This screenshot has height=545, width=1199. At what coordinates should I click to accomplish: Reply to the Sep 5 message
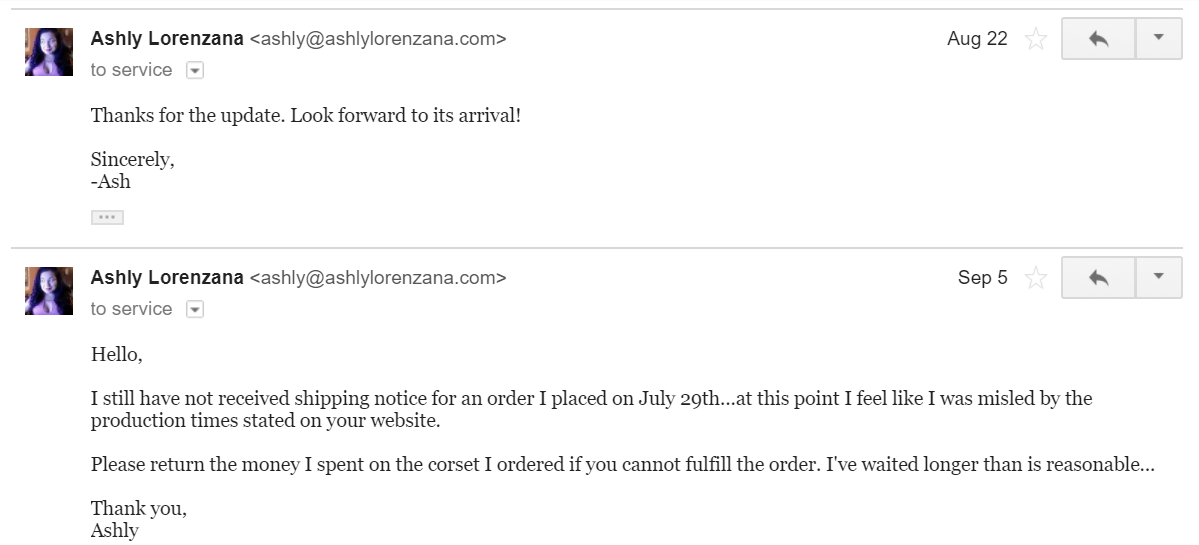click(1098, 277)
